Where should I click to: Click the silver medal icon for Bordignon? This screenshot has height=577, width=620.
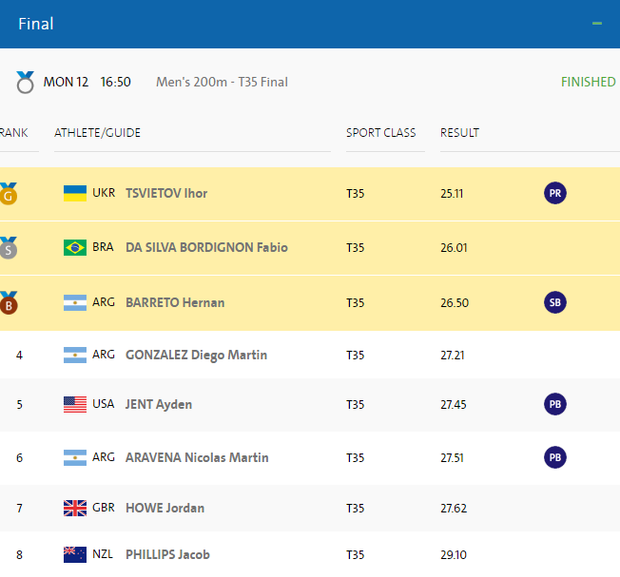(9, 248)
